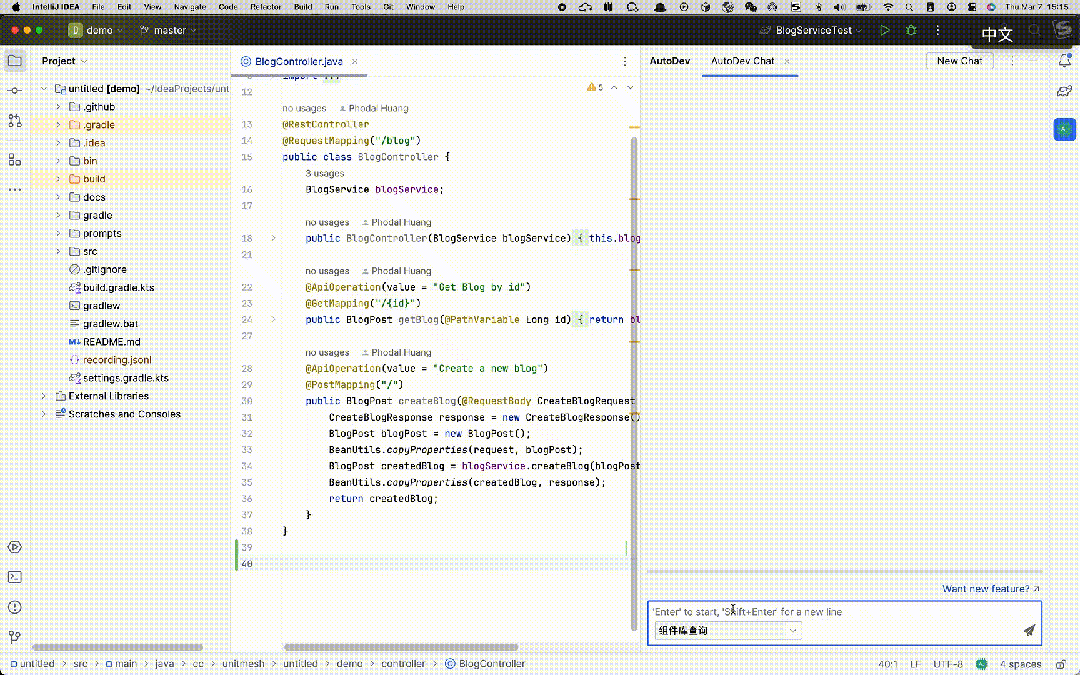Click the send message paper plane icon

(x=1029, y=630)
